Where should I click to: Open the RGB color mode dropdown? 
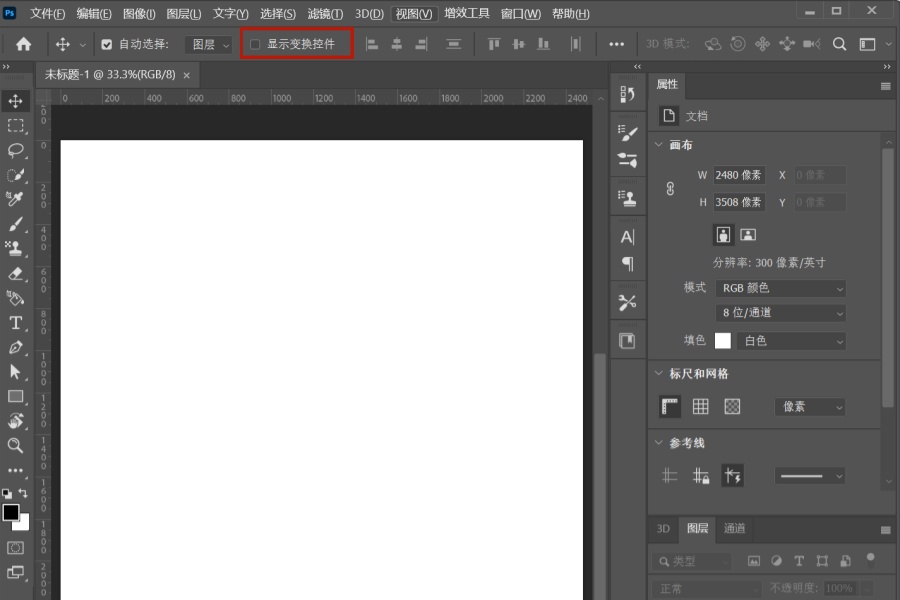pos(781,288)
